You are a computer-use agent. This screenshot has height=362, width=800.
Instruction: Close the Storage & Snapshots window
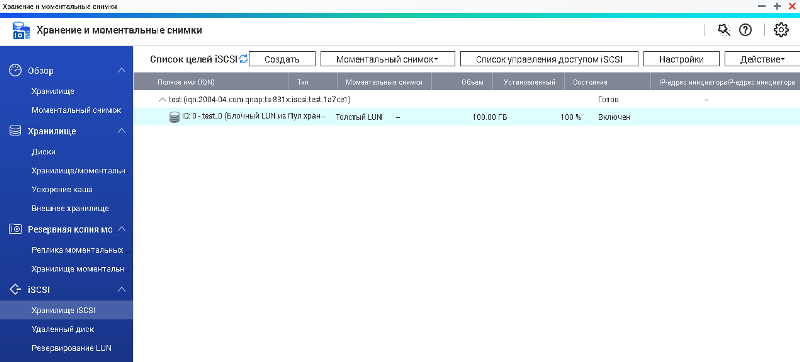792,6
